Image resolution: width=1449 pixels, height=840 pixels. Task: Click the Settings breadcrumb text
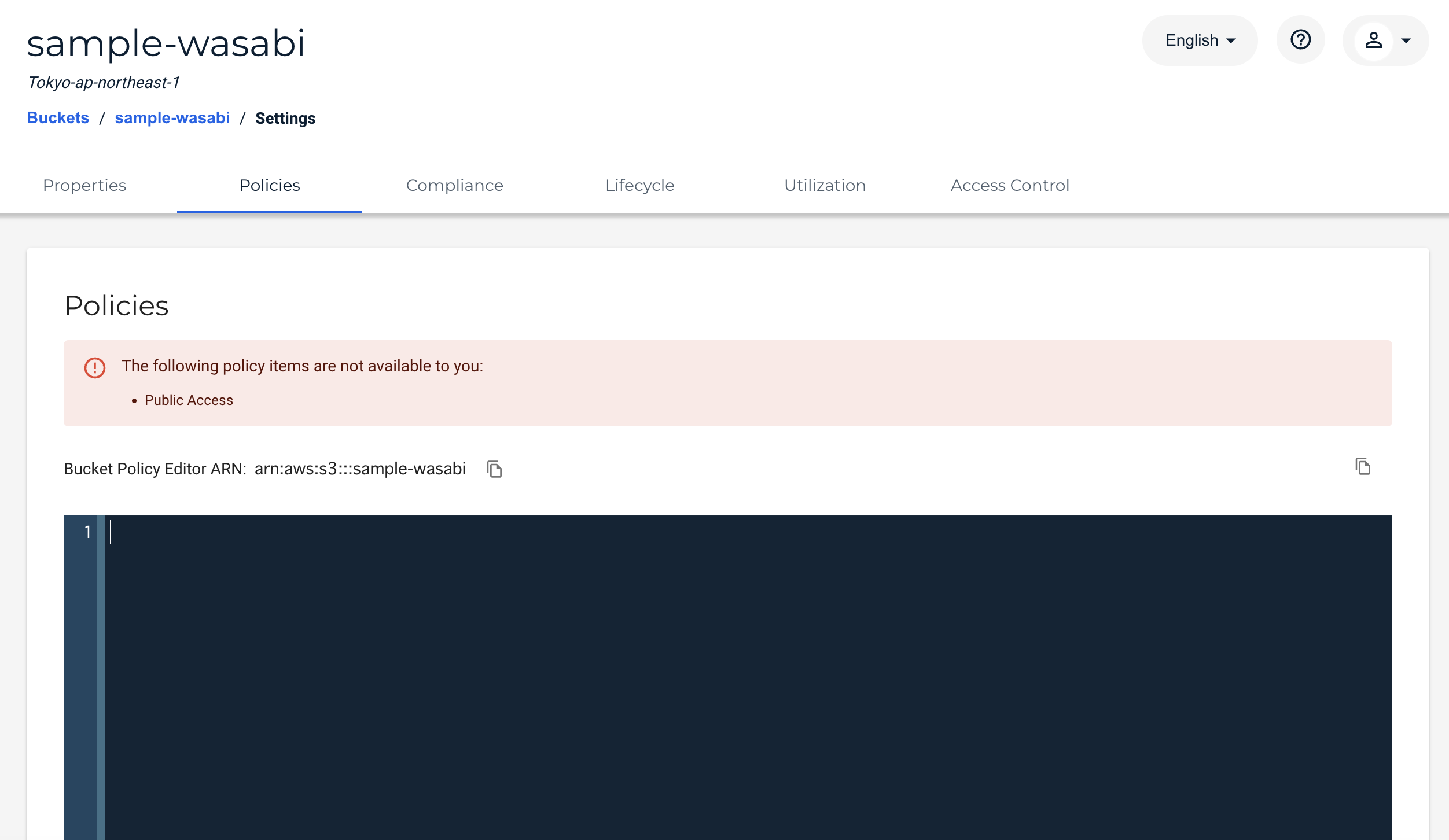[285, 119]
